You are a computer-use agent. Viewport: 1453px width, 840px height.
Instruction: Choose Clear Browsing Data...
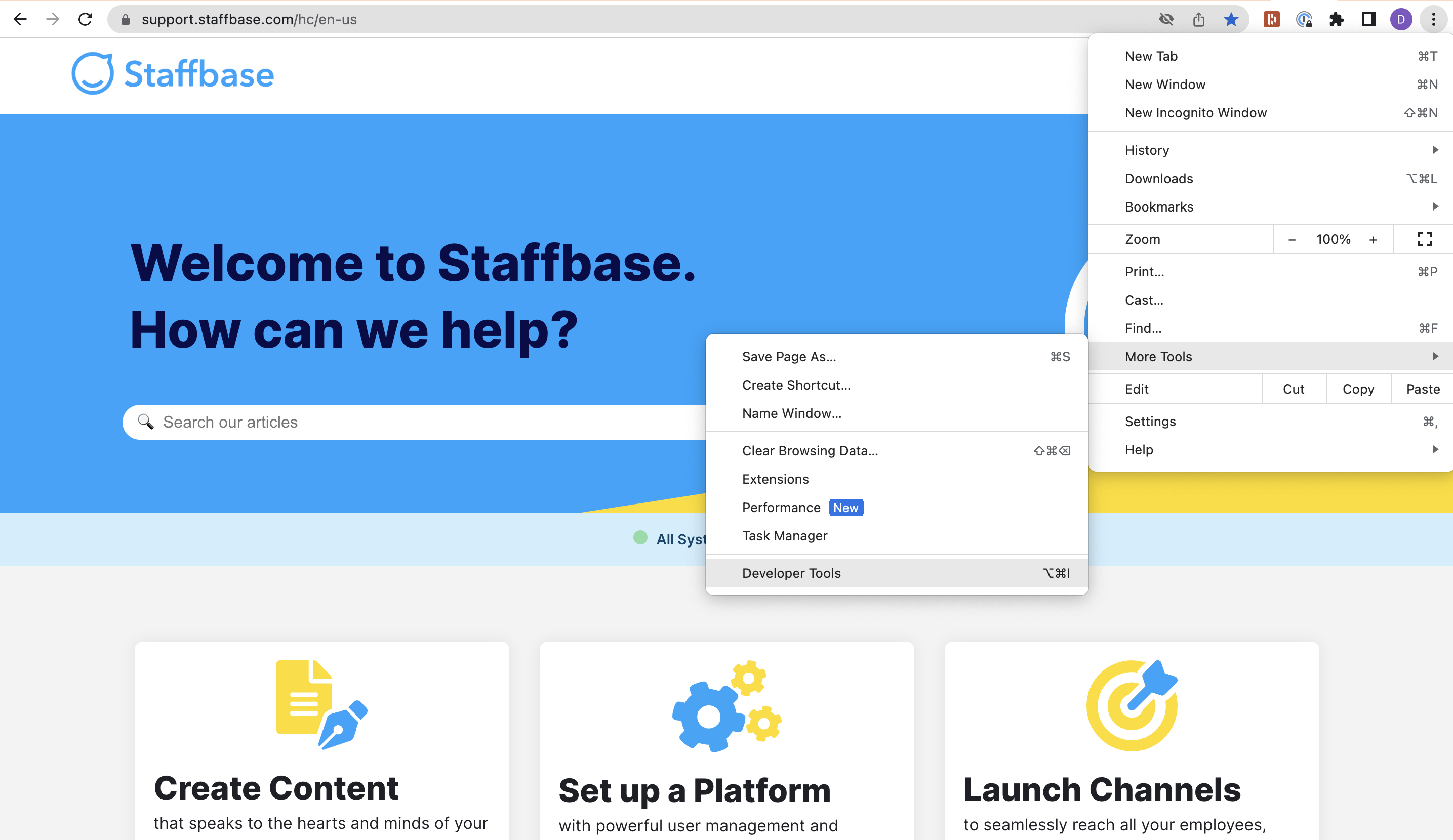(897, 450)
